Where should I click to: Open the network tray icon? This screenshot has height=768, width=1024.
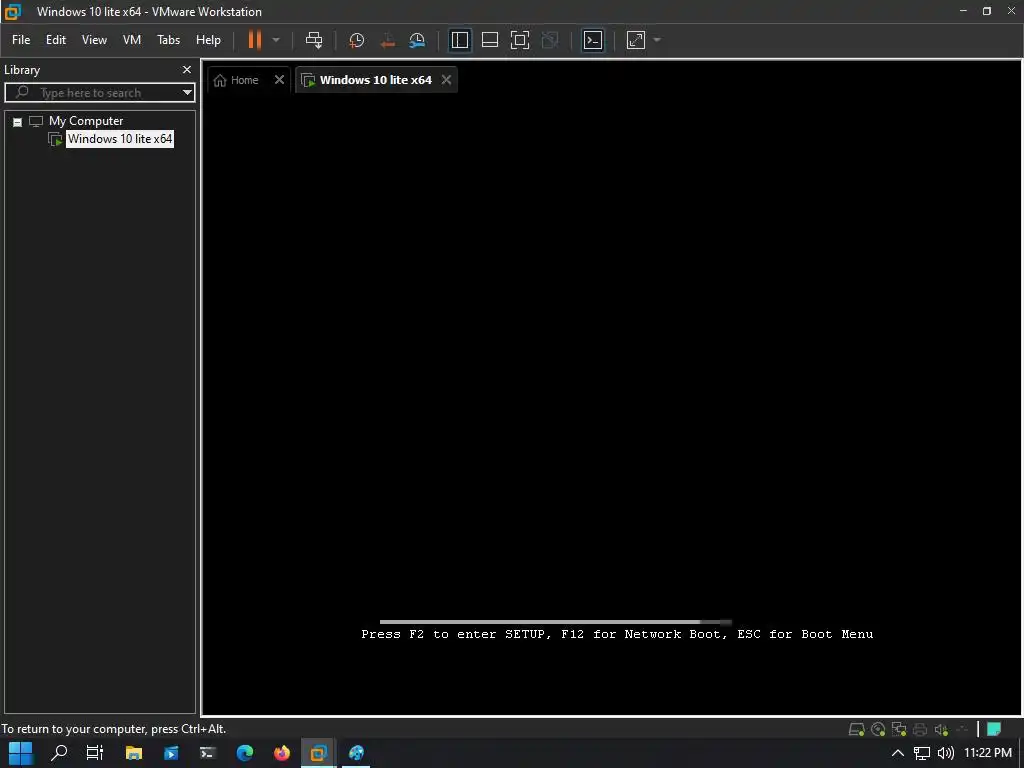[921, 753]
